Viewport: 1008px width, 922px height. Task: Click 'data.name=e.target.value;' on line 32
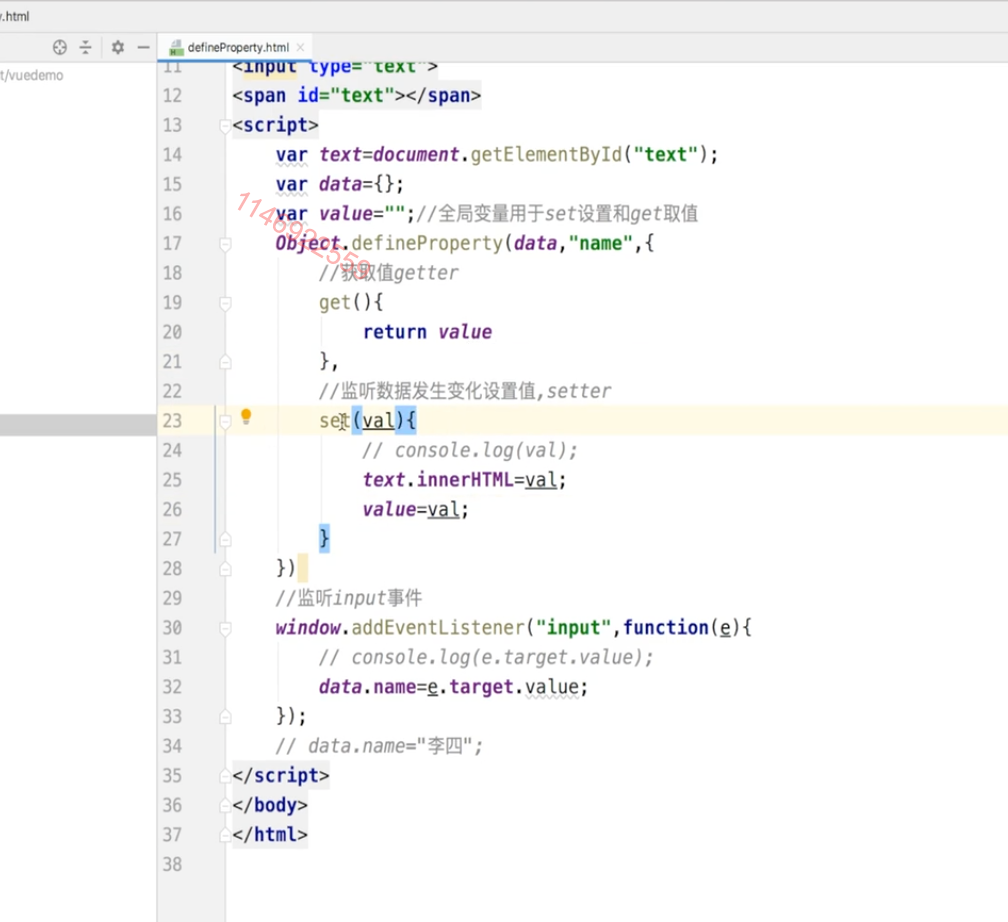(x=453, y=687)
